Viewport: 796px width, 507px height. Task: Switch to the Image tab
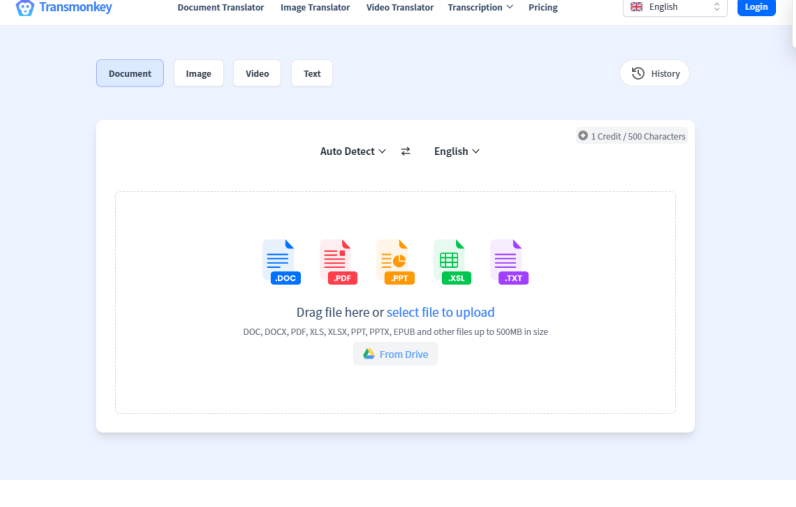(x=198, y=74)
